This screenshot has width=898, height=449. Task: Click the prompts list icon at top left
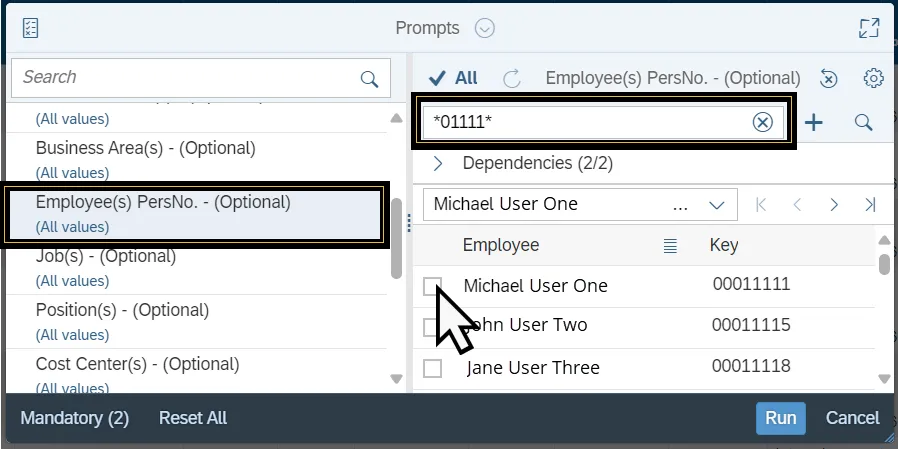pyautogui.click(x=30, y=28)
